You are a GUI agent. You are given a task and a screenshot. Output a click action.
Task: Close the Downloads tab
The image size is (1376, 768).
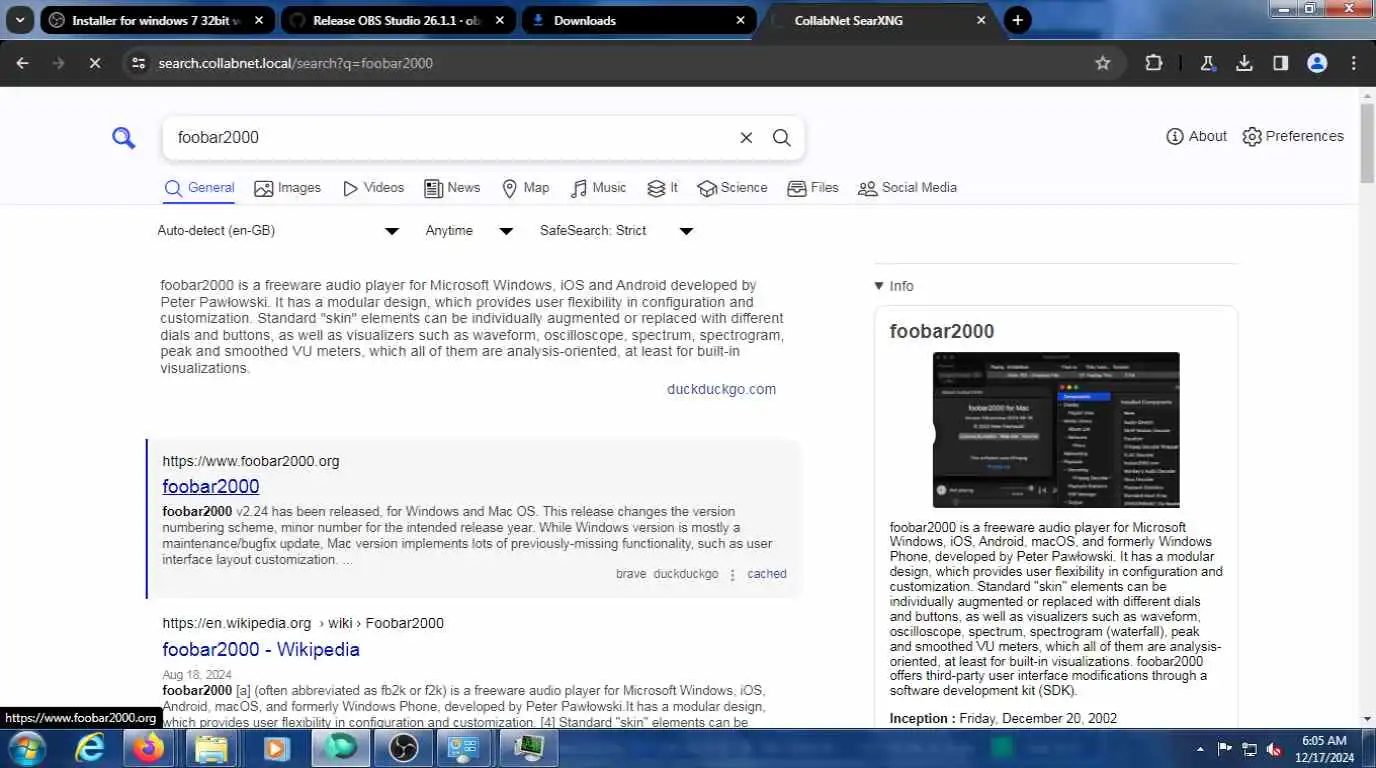741,20
